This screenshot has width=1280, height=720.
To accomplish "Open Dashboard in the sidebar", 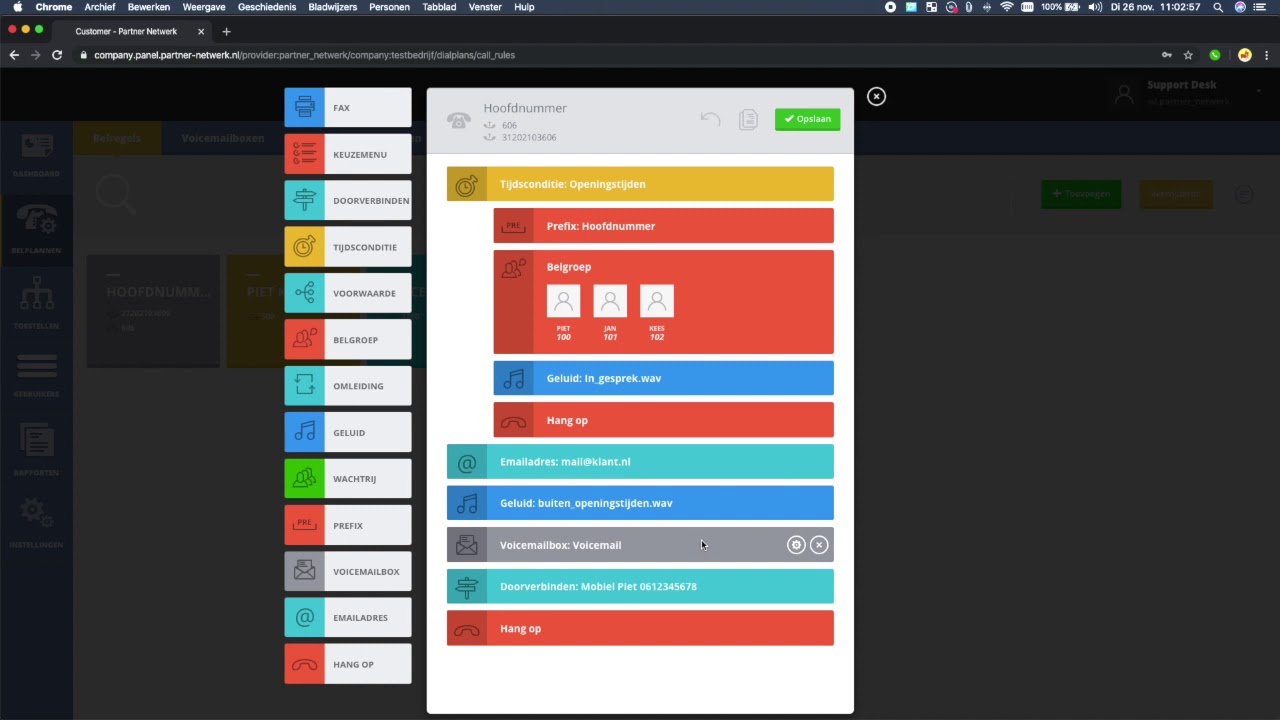I will [x=36, y=155].
